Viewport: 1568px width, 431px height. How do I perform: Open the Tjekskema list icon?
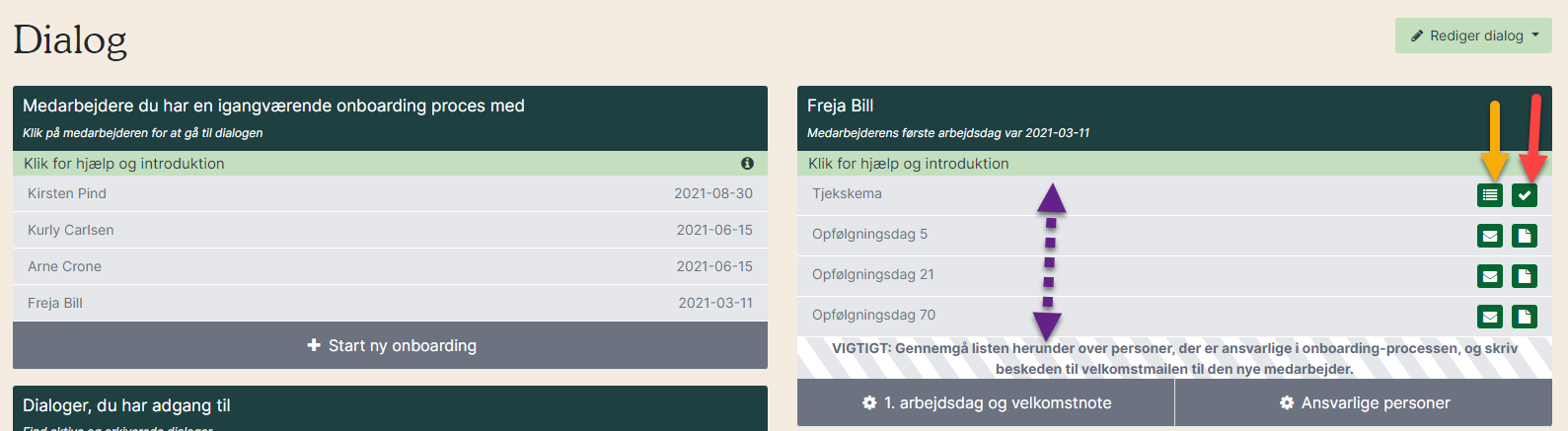coord(1490,195)
